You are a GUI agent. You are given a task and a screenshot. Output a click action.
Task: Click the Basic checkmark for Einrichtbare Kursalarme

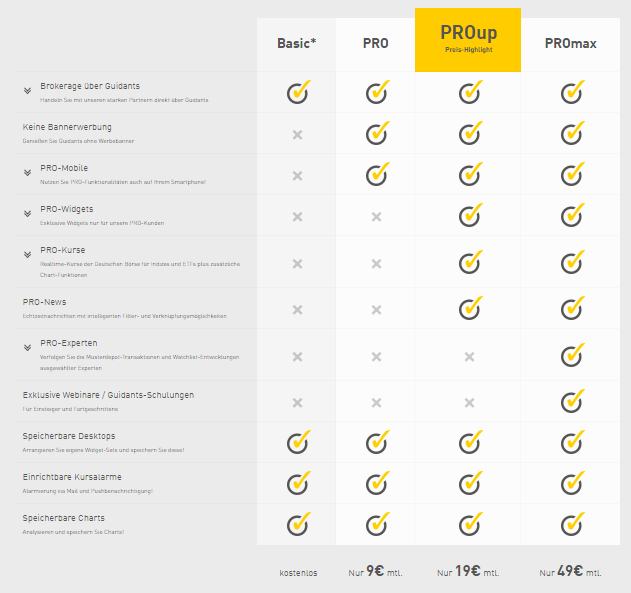[298, 483]
